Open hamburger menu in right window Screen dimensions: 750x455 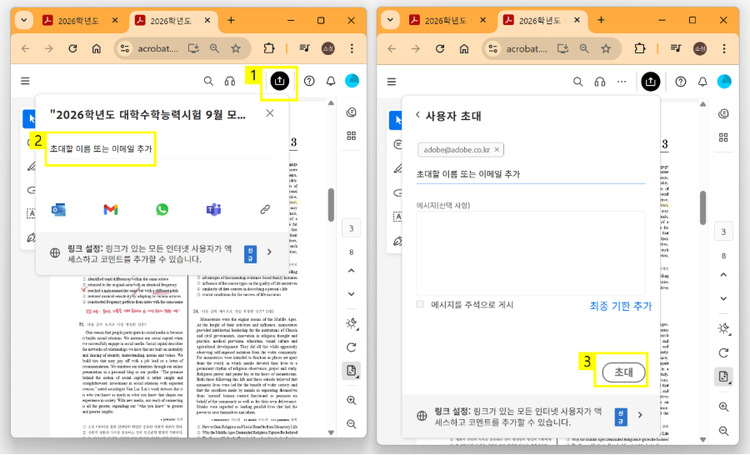pos(392,82)
